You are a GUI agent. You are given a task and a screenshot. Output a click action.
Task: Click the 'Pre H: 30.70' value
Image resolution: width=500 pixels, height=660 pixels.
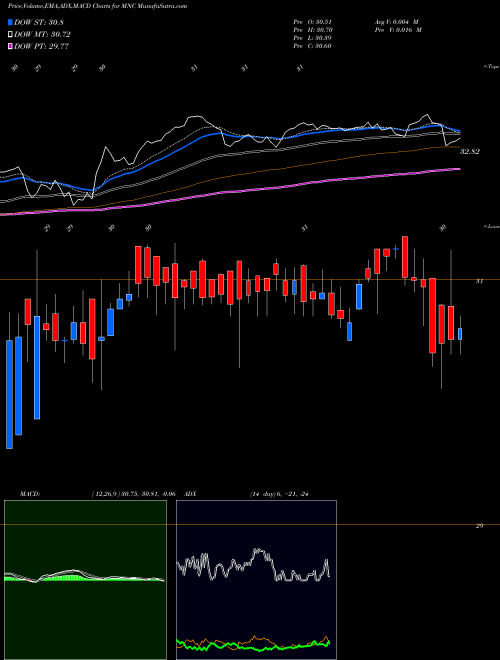tap(314, 30)
